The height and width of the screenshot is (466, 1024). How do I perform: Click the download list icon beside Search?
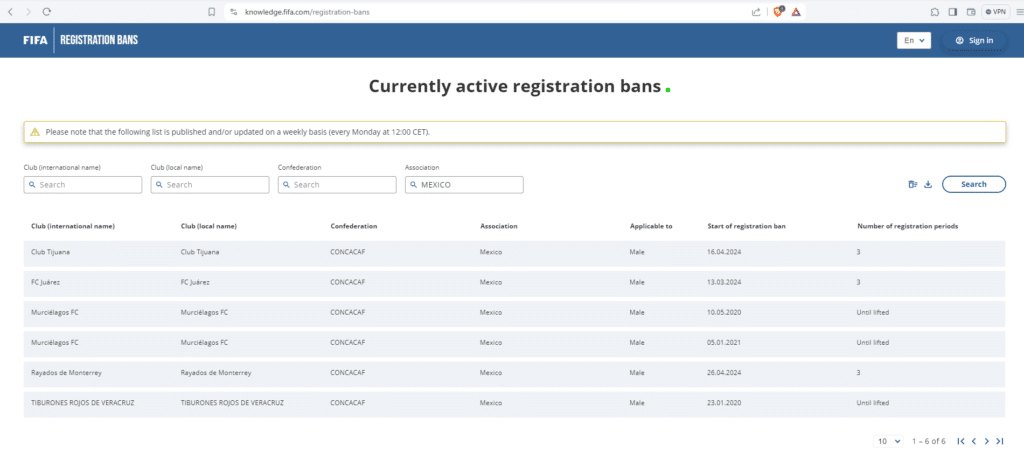pyautogui.click(x=927, y=184)
